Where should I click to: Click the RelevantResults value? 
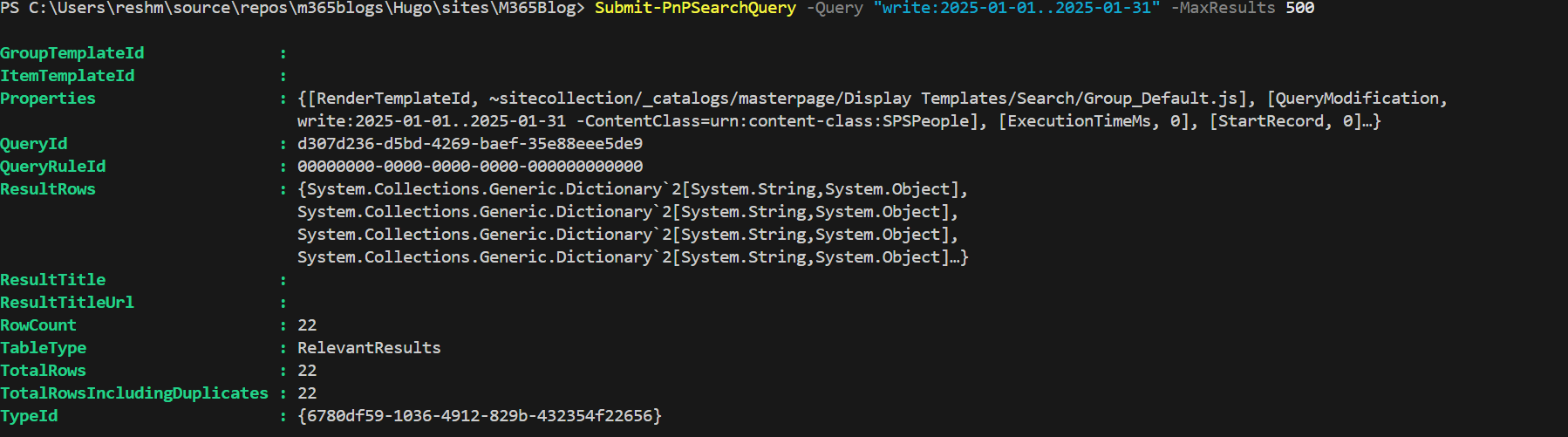[x=369, y=348]
